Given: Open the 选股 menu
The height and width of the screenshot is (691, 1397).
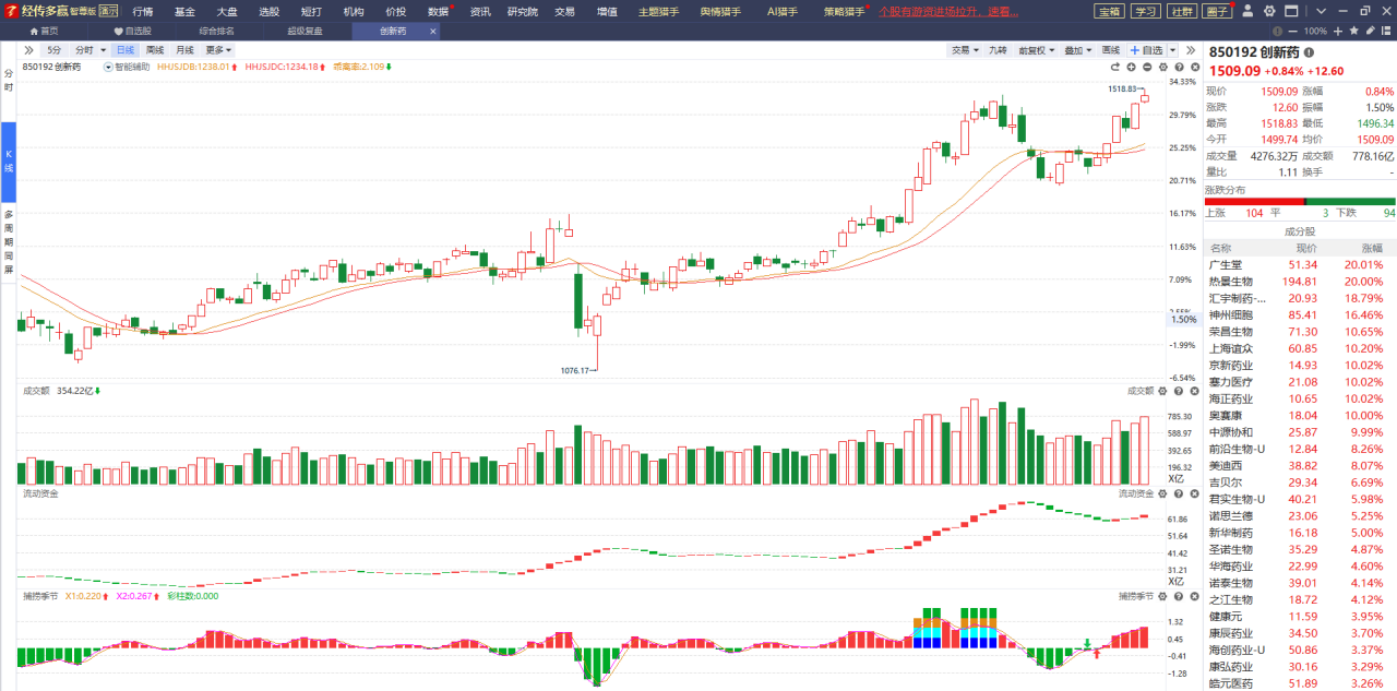Looking at the screenshot, I should [269, 11].
